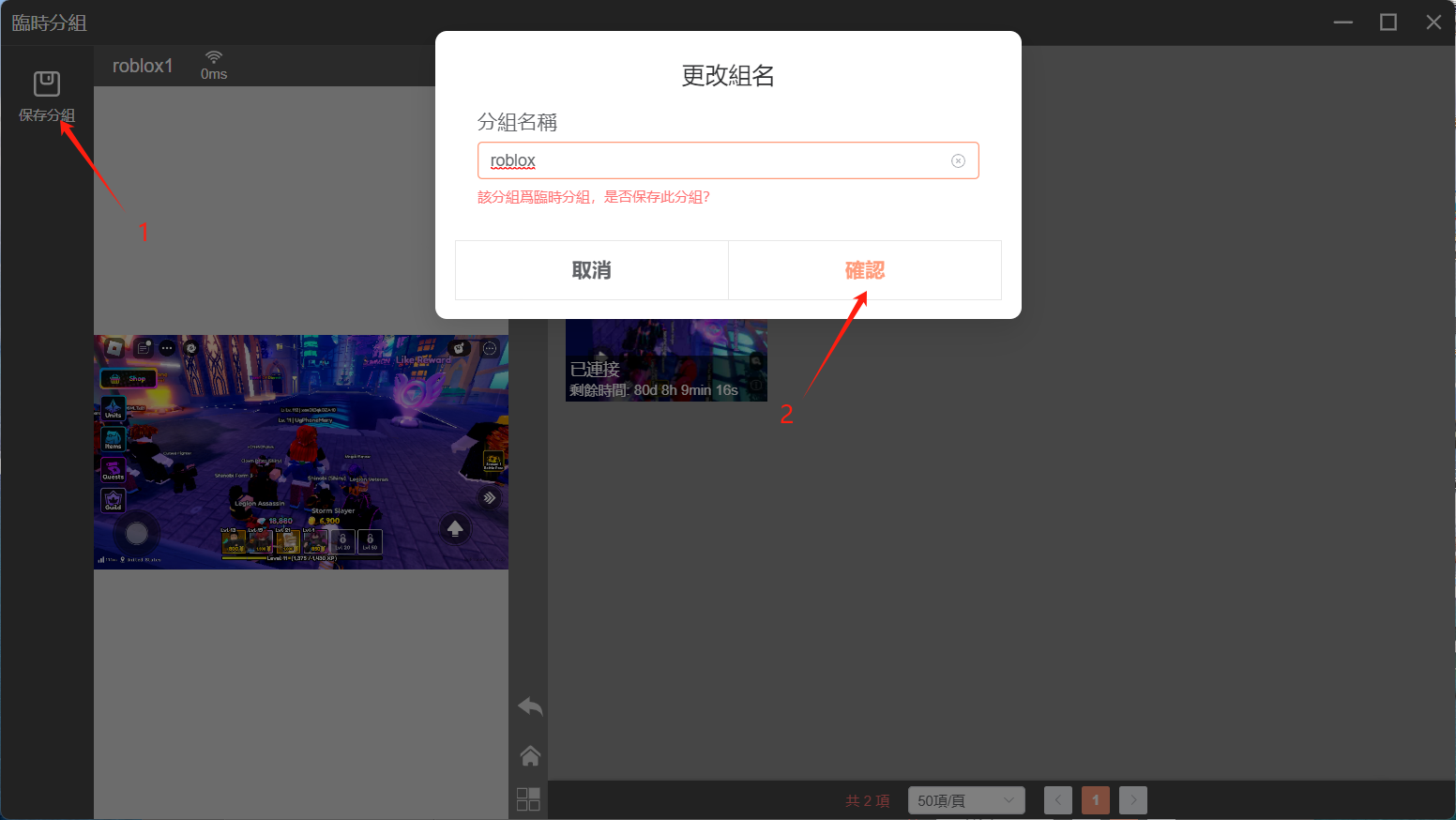Click the wifi latency indicator showing 0ms
Image resolution: width=1456 pixels, height=820 pixels.
coord(214,66)
